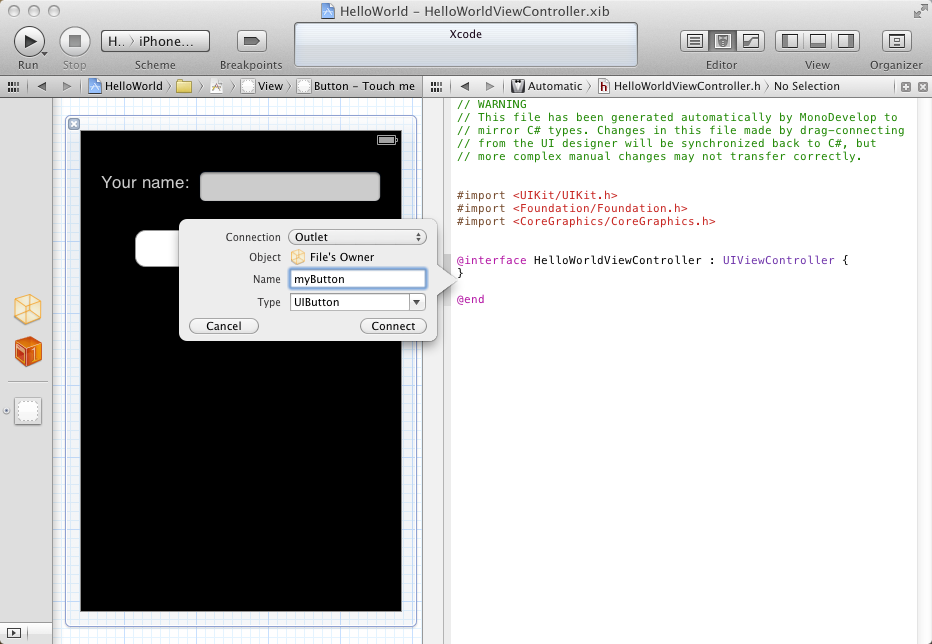Toggle the Navigator panel visibility
The width and height of the screenshot is (932, 644).
pos(790,41)
